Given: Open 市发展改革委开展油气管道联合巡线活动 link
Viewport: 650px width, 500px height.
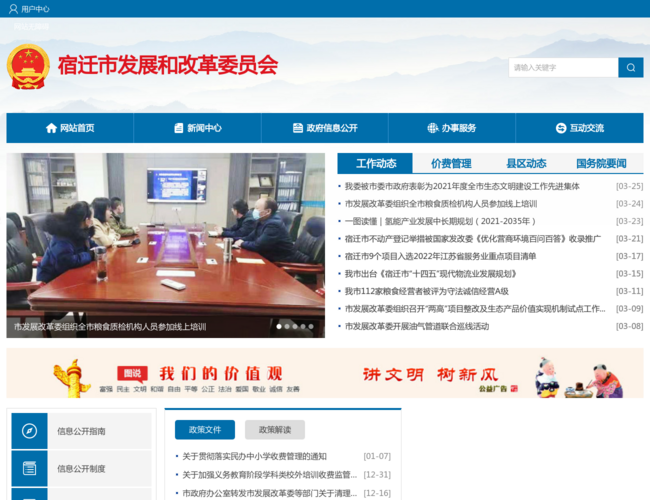Looking at the screenshot, I should pyautogui.click(x=417, y=326).
